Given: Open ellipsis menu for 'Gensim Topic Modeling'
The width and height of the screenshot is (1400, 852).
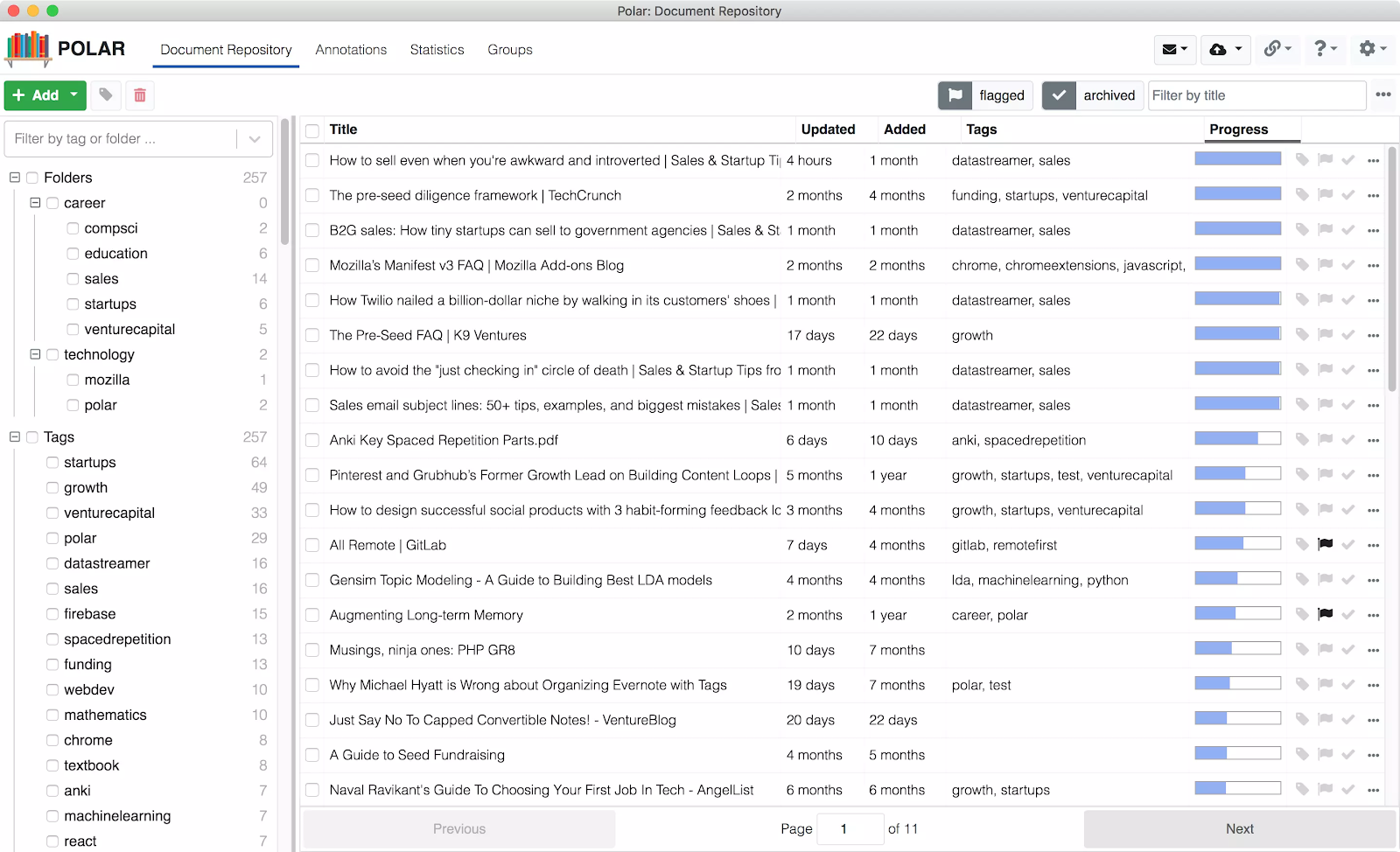Looking at the screenshot, I should 1373,581.
